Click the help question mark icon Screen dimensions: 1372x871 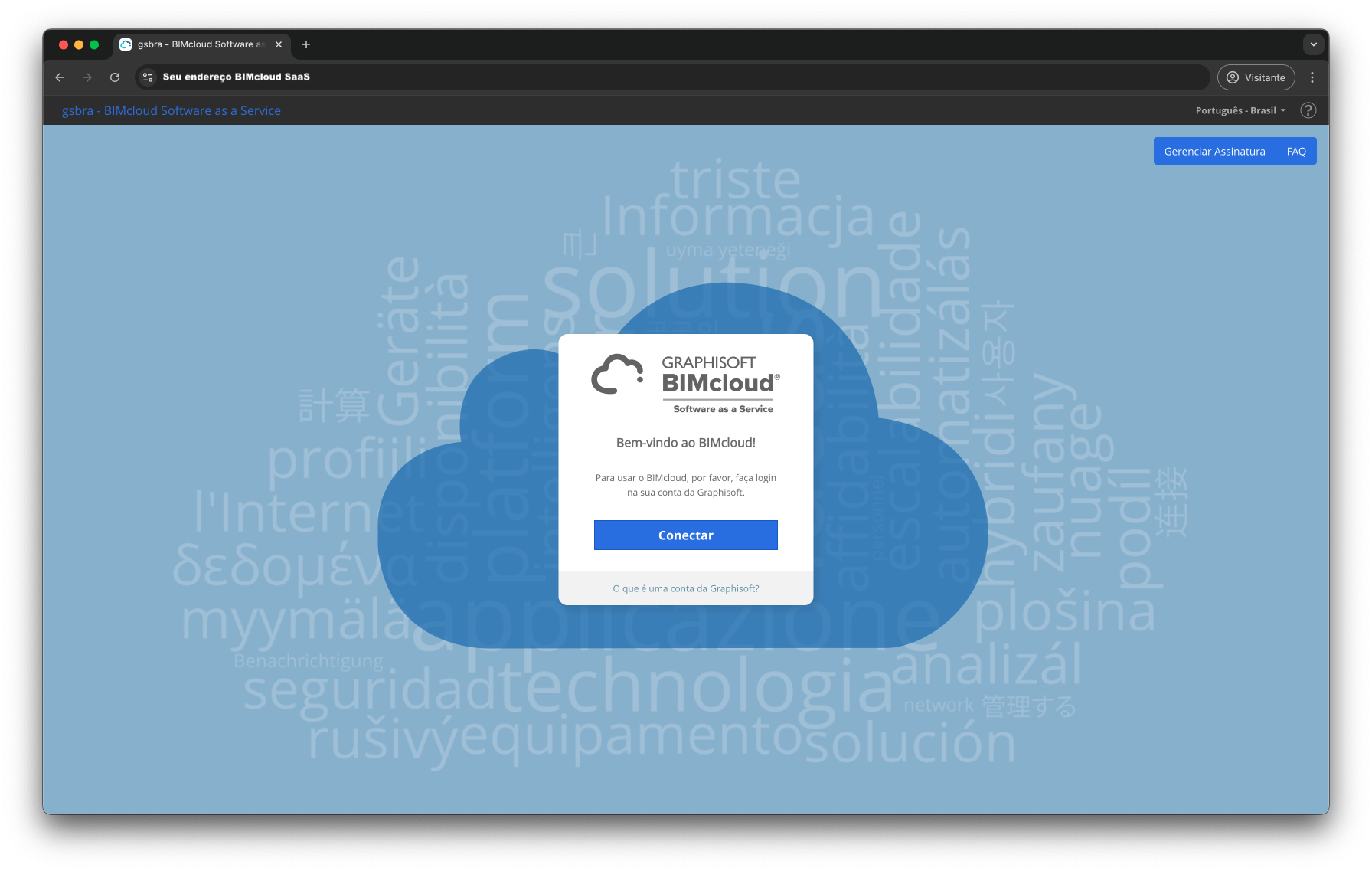pos(1308,110)
